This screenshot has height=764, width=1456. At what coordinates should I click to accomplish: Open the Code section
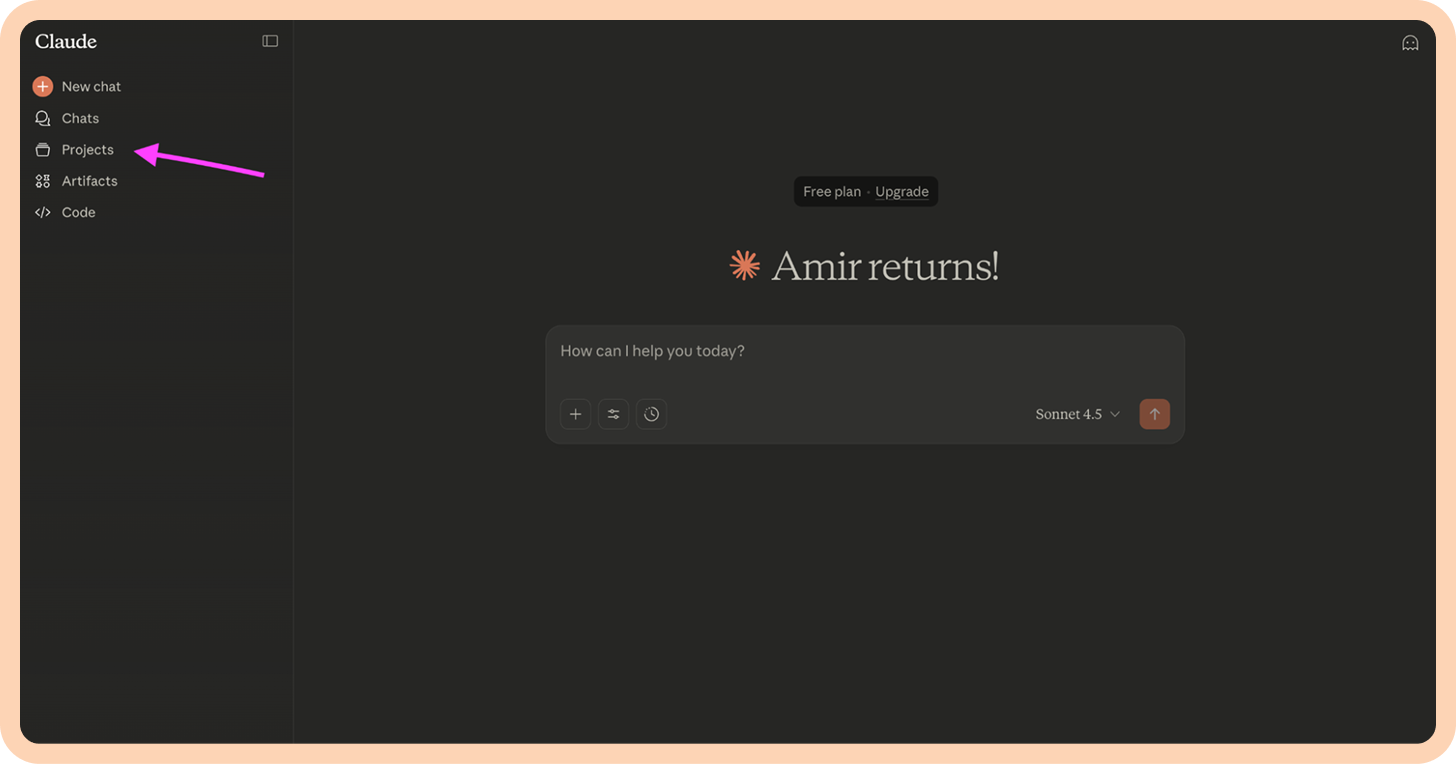[x=79, y=212]
